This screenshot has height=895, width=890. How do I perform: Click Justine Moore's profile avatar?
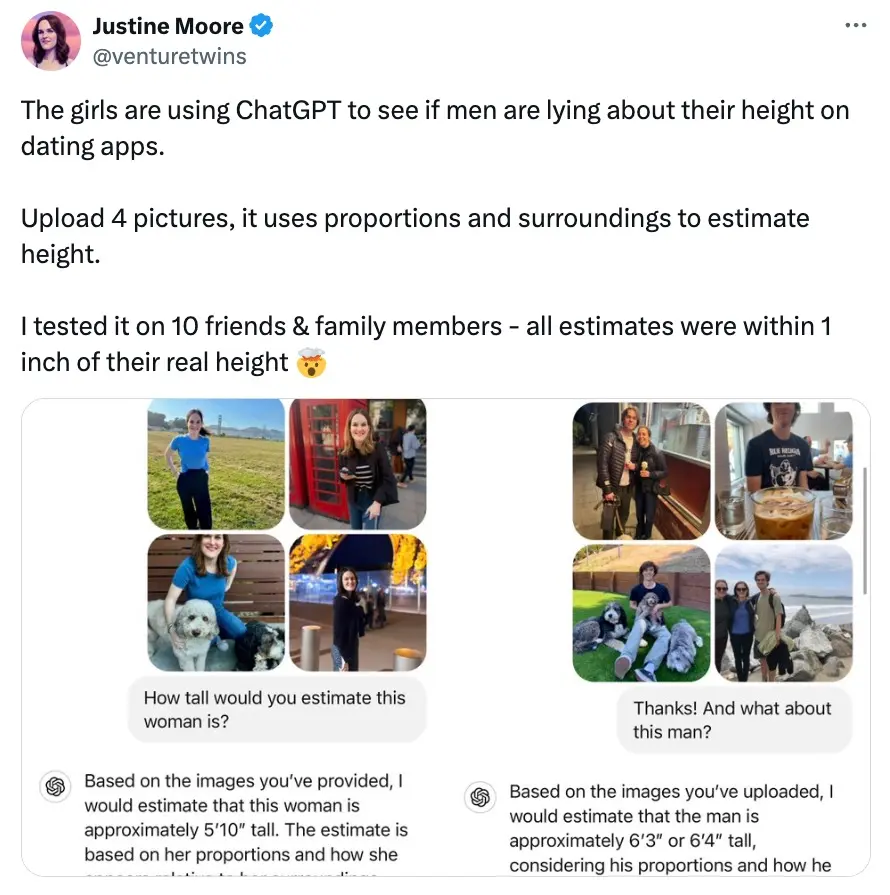(51, 41)
